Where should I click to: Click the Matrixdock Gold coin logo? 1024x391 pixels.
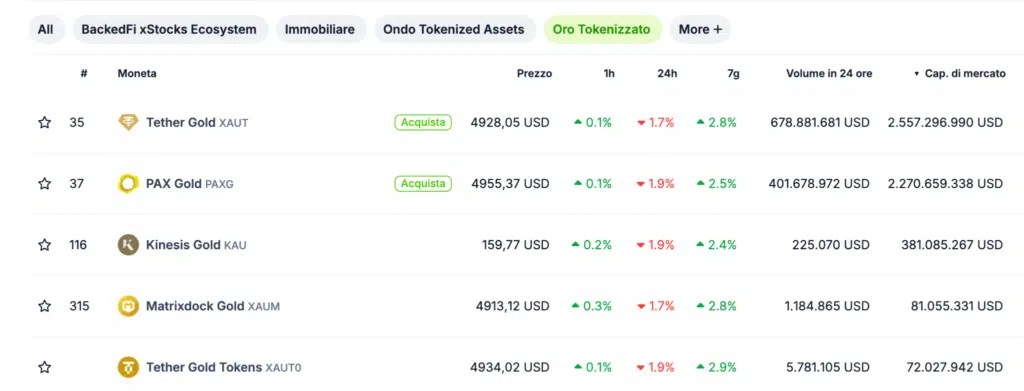pos(128,306)
